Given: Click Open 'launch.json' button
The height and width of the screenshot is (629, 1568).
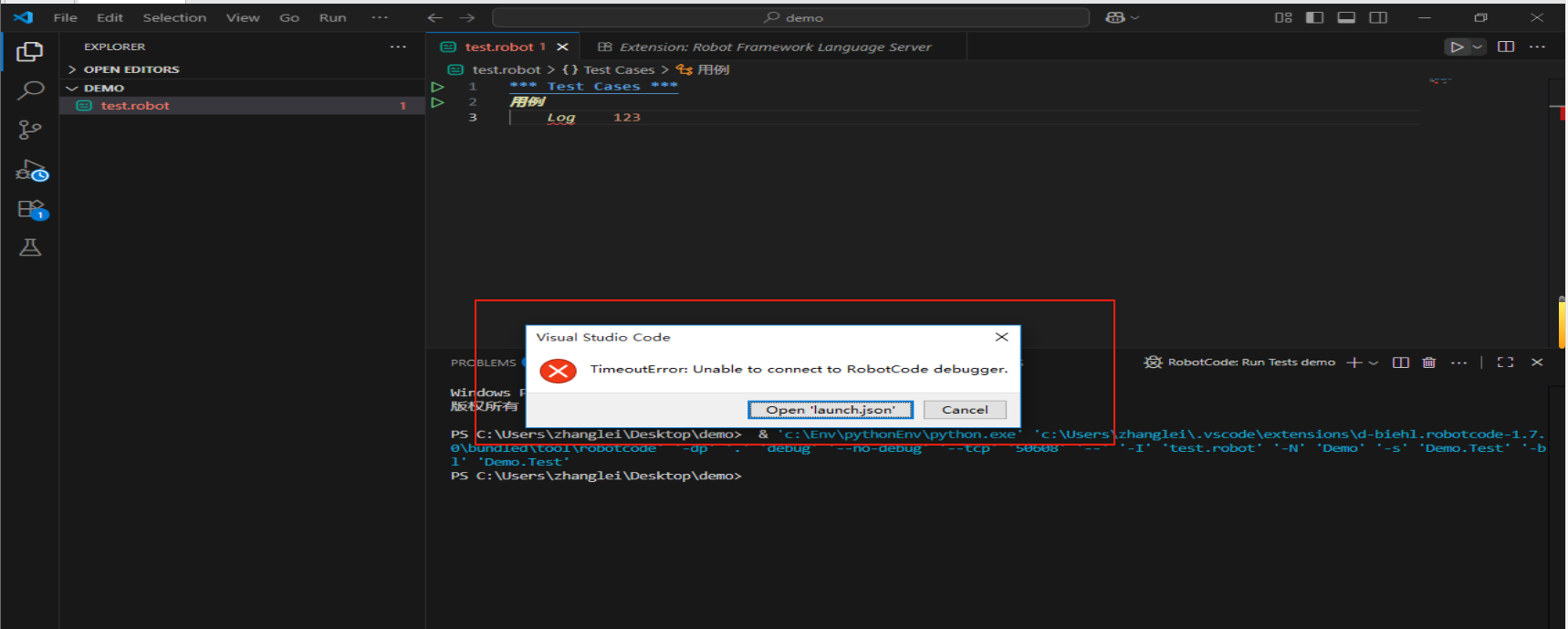Looking at the screenshot, I should tap(831, 410).
